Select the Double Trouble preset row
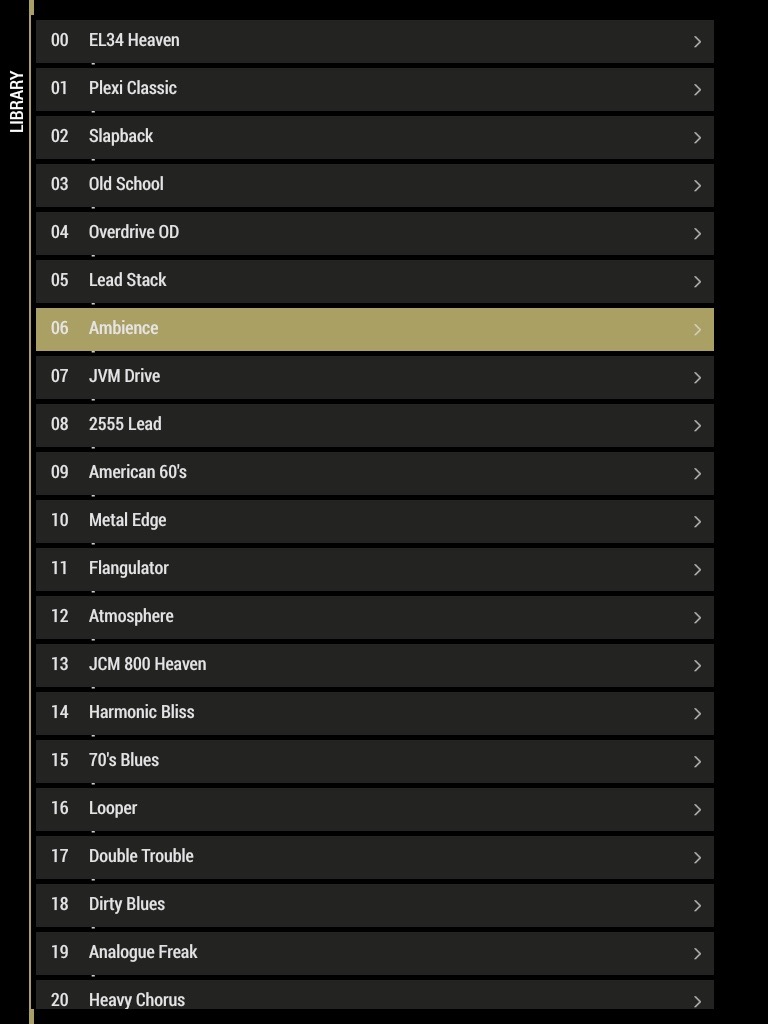This screenshot has height=1024, width=768. (x=375, y=857)
